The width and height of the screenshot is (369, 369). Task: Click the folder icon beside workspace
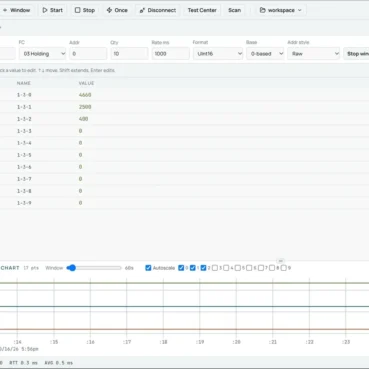pos(263,10)
